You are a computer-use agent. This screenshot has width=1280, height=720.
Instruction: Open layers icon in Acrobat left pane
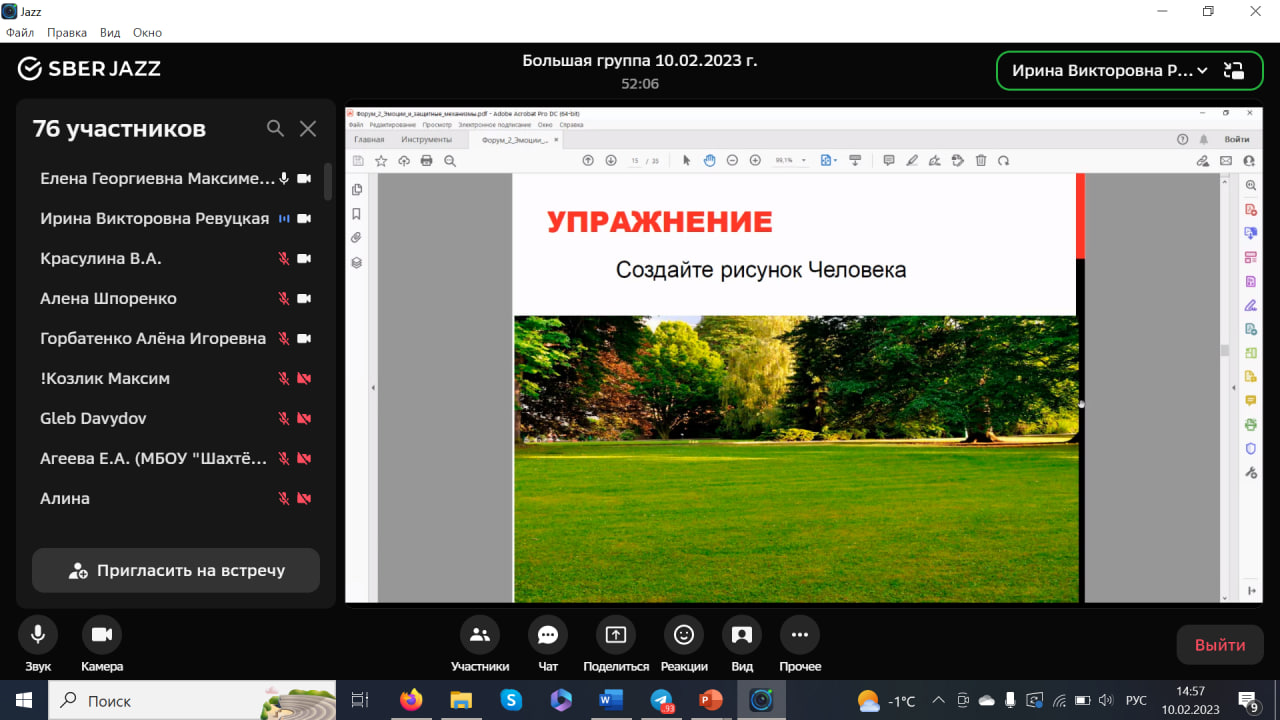[x=357, y=263]
